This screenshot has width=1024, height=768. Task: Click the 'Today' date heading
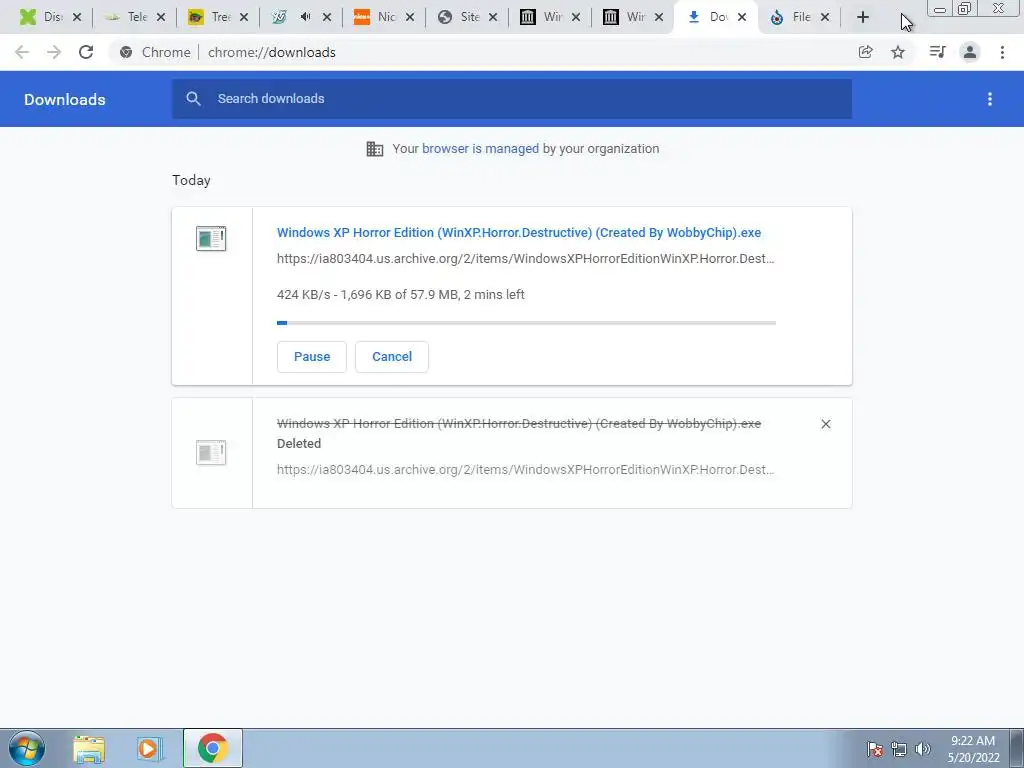(191, 180)
